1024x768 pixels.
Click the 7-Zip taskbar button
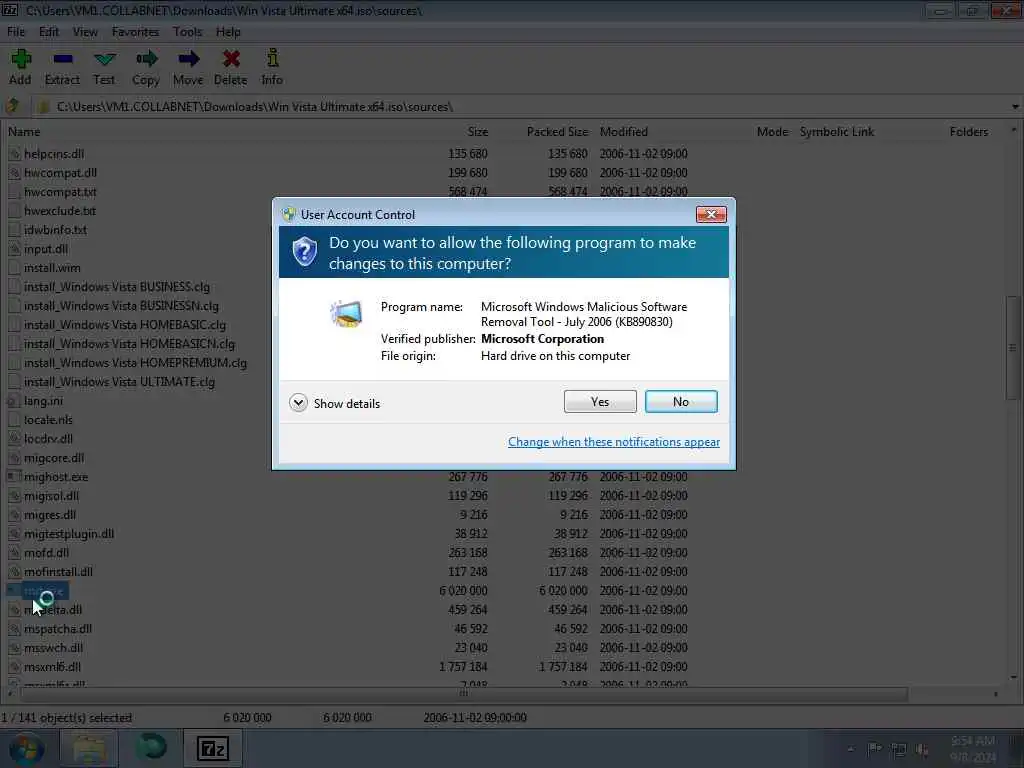click(213, 748)
